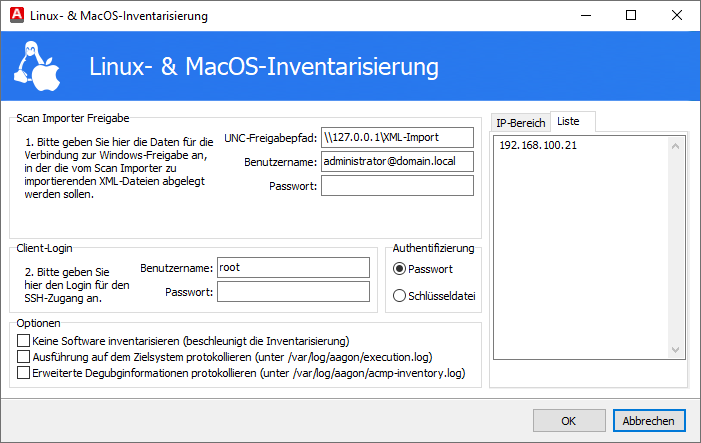Click the list scrollbar down arrow
This screenshot has width=701, height=443.
[x=677, y=349]
